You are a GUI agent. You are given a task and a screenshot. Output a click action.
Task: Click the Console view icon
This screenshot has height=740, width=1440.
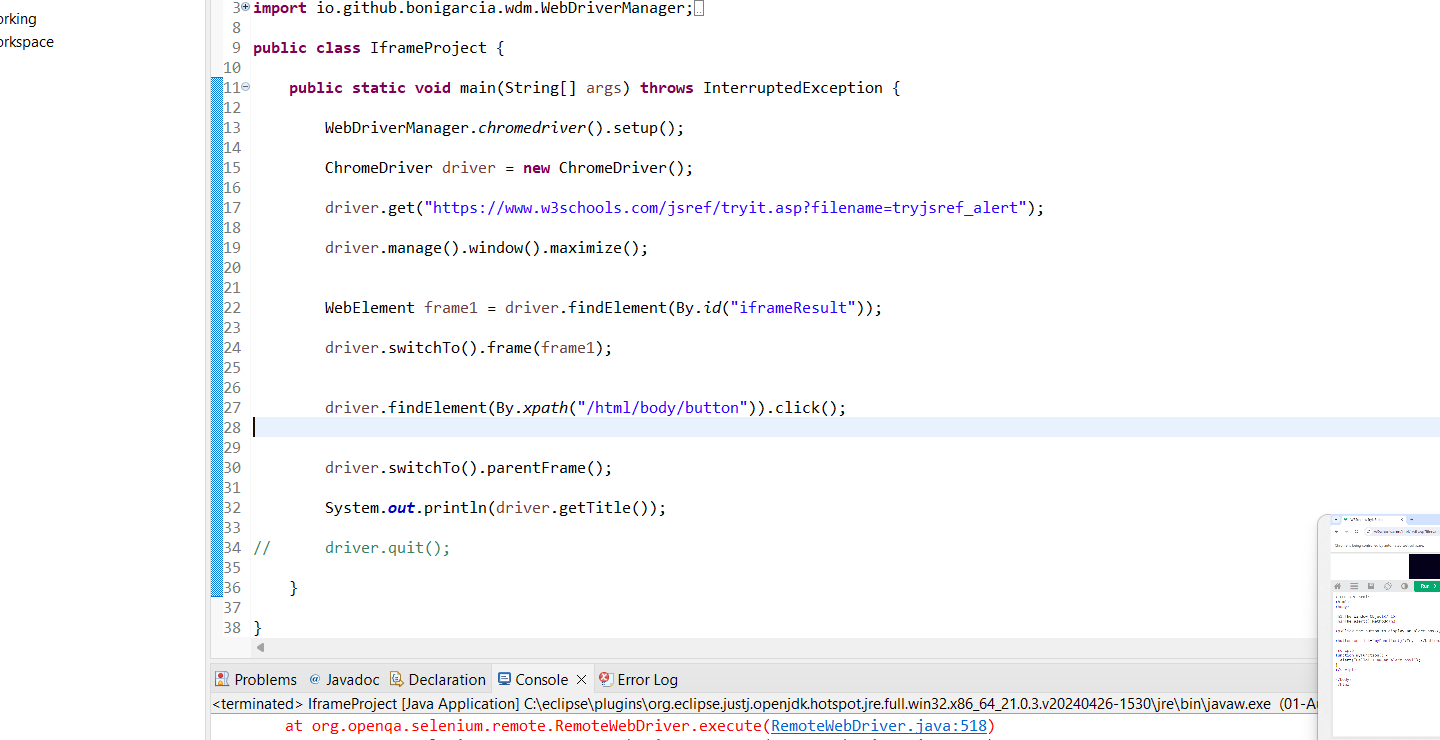[x=505, y=679]
